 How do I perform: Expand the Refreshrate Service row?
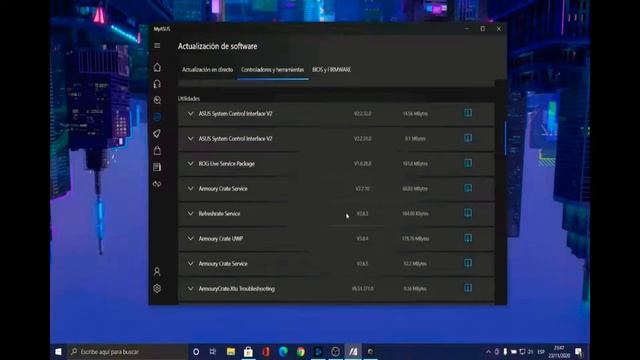point(190,213)
